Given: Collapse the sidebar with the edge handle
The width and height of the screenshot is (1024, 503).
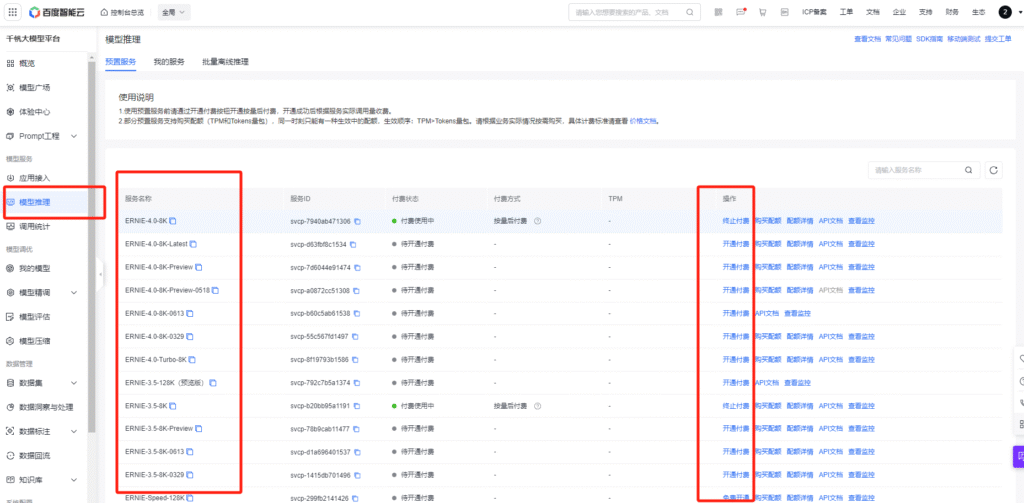Looking at the screenshot, I should [x=100, y=274].
